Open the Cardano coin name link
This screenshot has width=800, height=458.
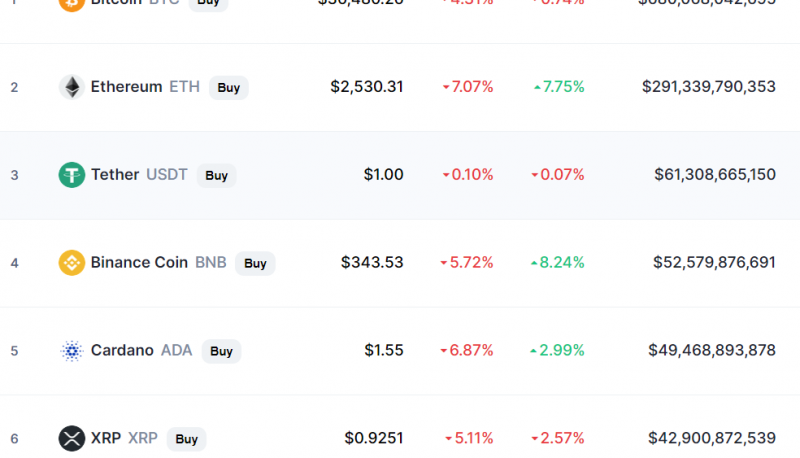[122, 350]
